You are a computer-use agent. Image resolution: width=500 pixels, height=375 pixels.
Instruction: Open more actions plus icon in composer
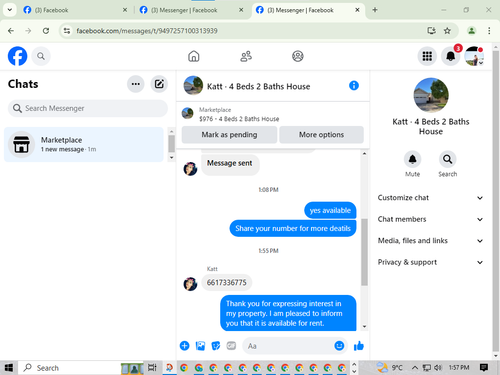[184, 346]
